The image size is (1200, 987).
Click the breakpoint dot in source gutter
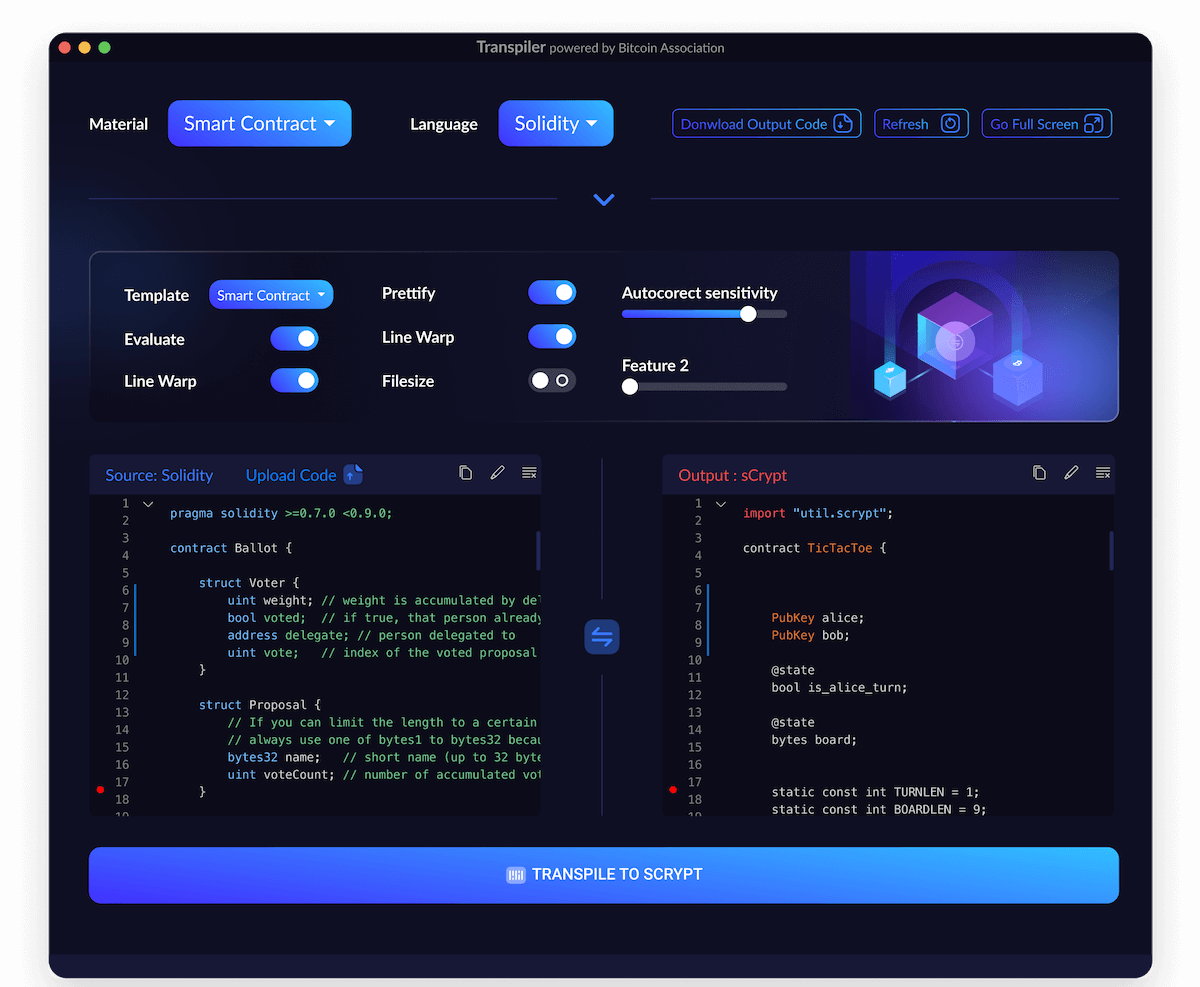100,790
